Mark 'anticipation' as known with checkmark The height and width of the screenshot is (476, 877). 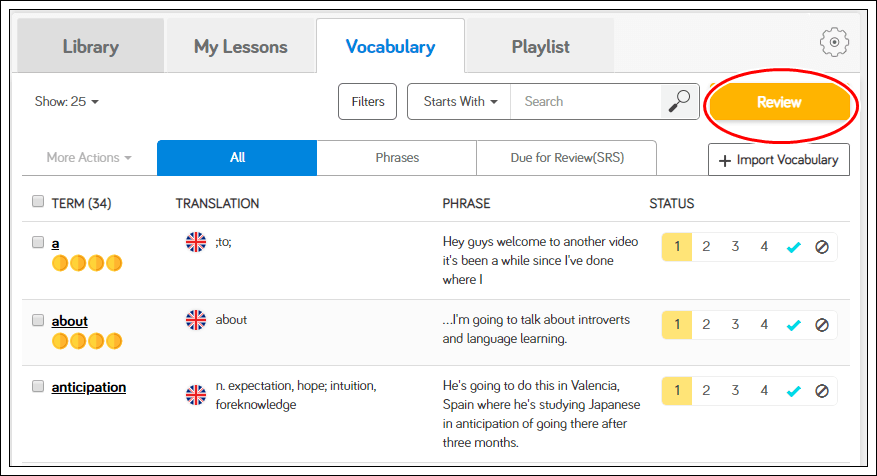click(794, 391)
